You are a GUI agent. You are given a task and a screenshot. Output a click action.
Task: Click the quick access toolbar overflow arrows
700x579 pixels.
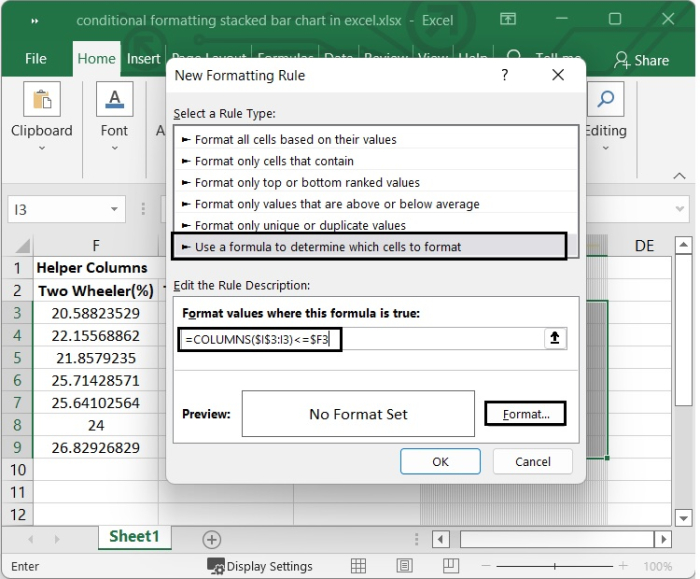(x=35, y=21)
